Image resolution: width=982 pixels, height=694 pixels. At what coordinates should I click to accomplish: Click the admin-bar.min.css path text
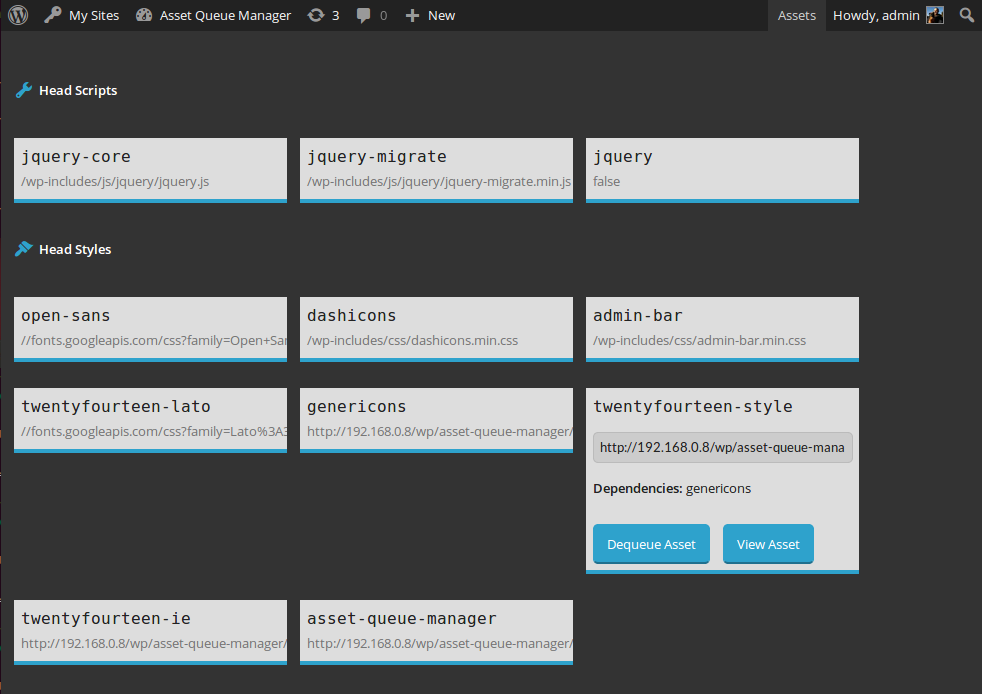click(700, 341)
